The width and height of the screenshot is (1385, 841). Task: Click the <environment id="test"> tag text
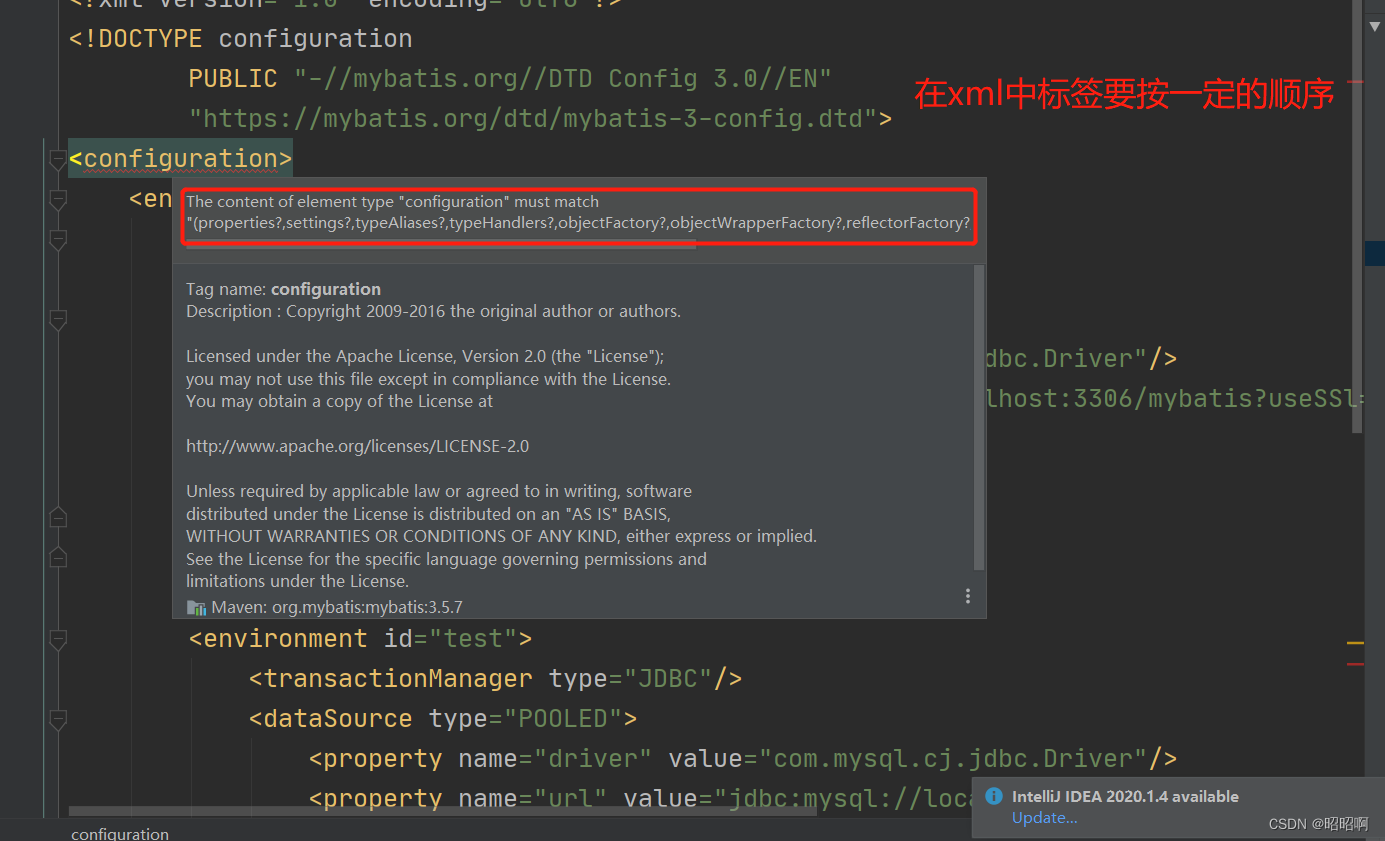[x=360, y=639]
